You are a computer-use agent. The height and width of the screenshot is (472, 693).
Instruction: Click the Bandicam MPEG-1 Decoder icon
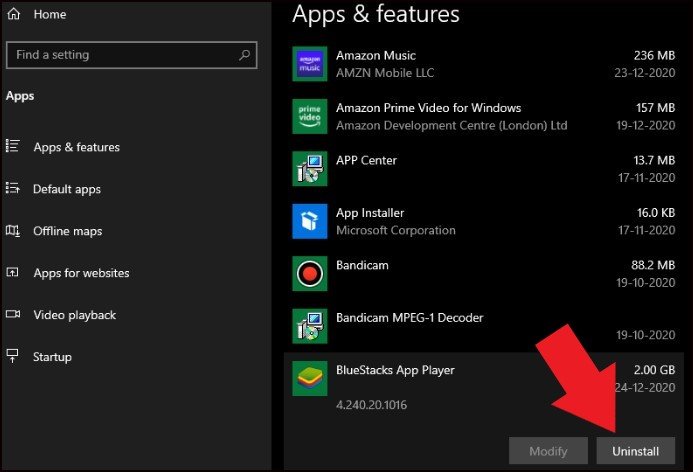pyautogui.click(x=310, y=326)
